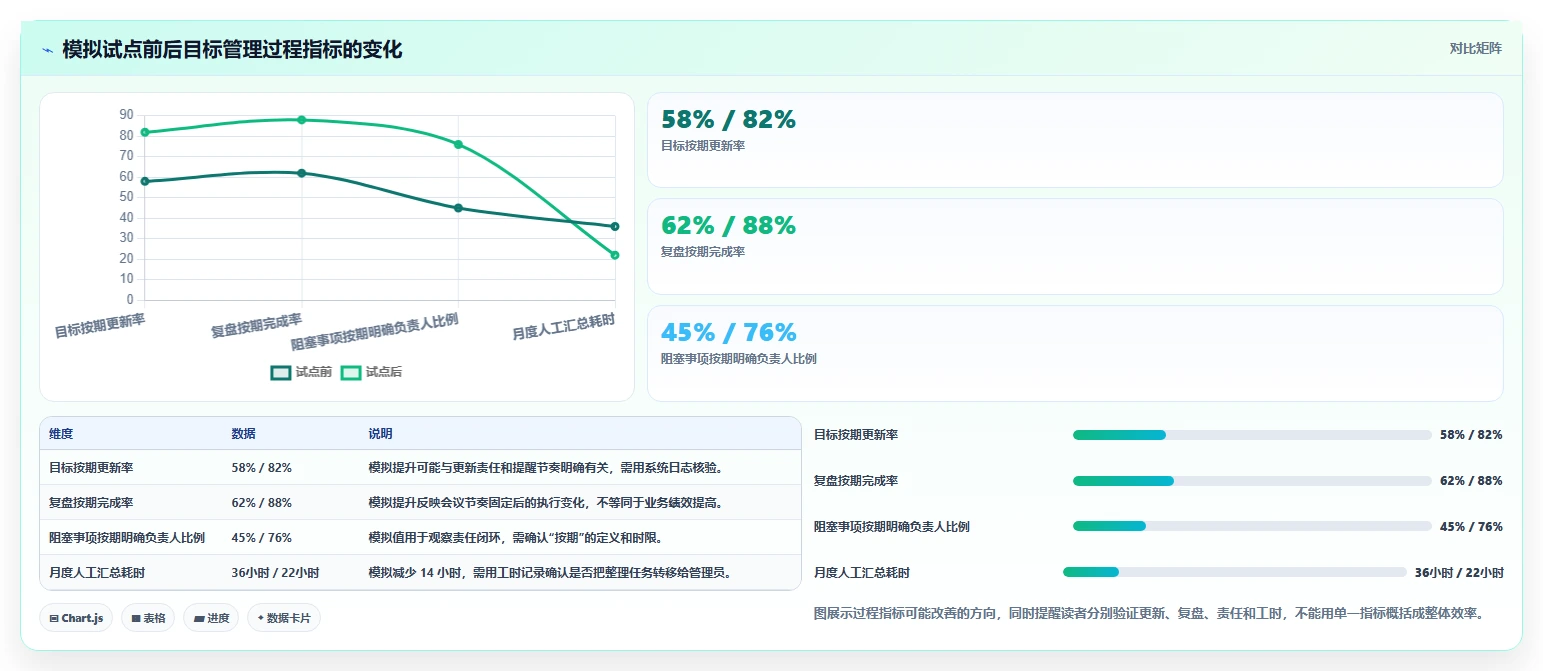Click the table cell 58% / 82%
This screenshot has width=1543, height=671.
pyautogui.click(x=262, y=468)
